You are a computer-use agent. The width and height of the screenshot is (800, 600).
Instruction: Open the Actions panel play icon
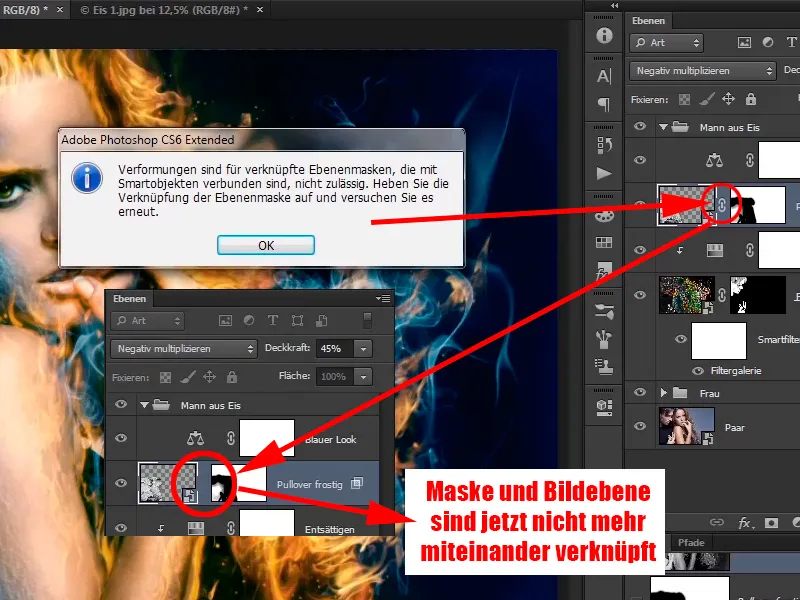click(604, 173)
